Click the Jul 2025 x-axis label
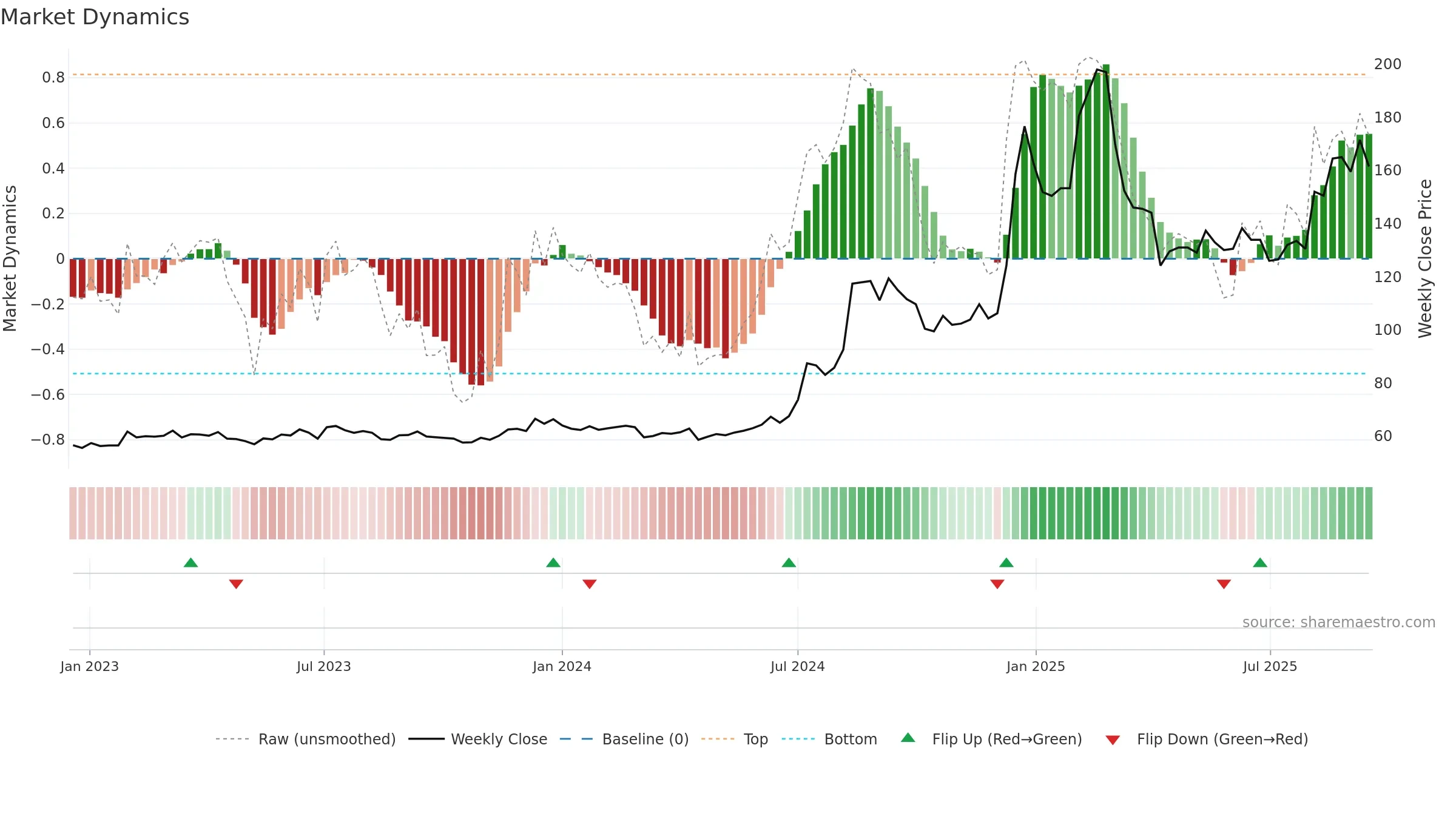This screenshot has width=1456, height=819. tap(1270, 666)
